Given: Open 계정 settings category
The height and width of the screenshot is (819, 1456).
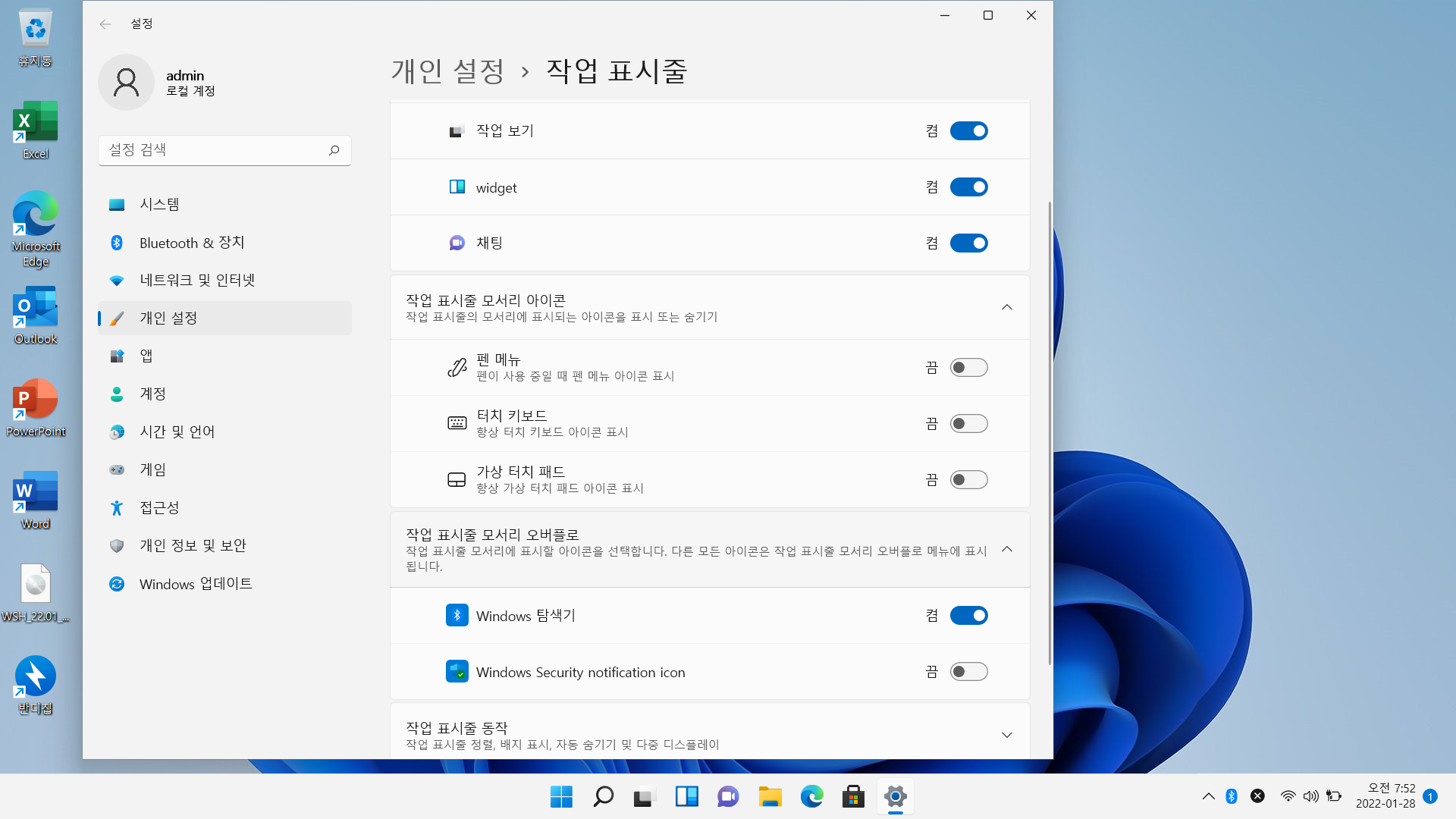Looking at the screenshot, I should tap(224, 394).
